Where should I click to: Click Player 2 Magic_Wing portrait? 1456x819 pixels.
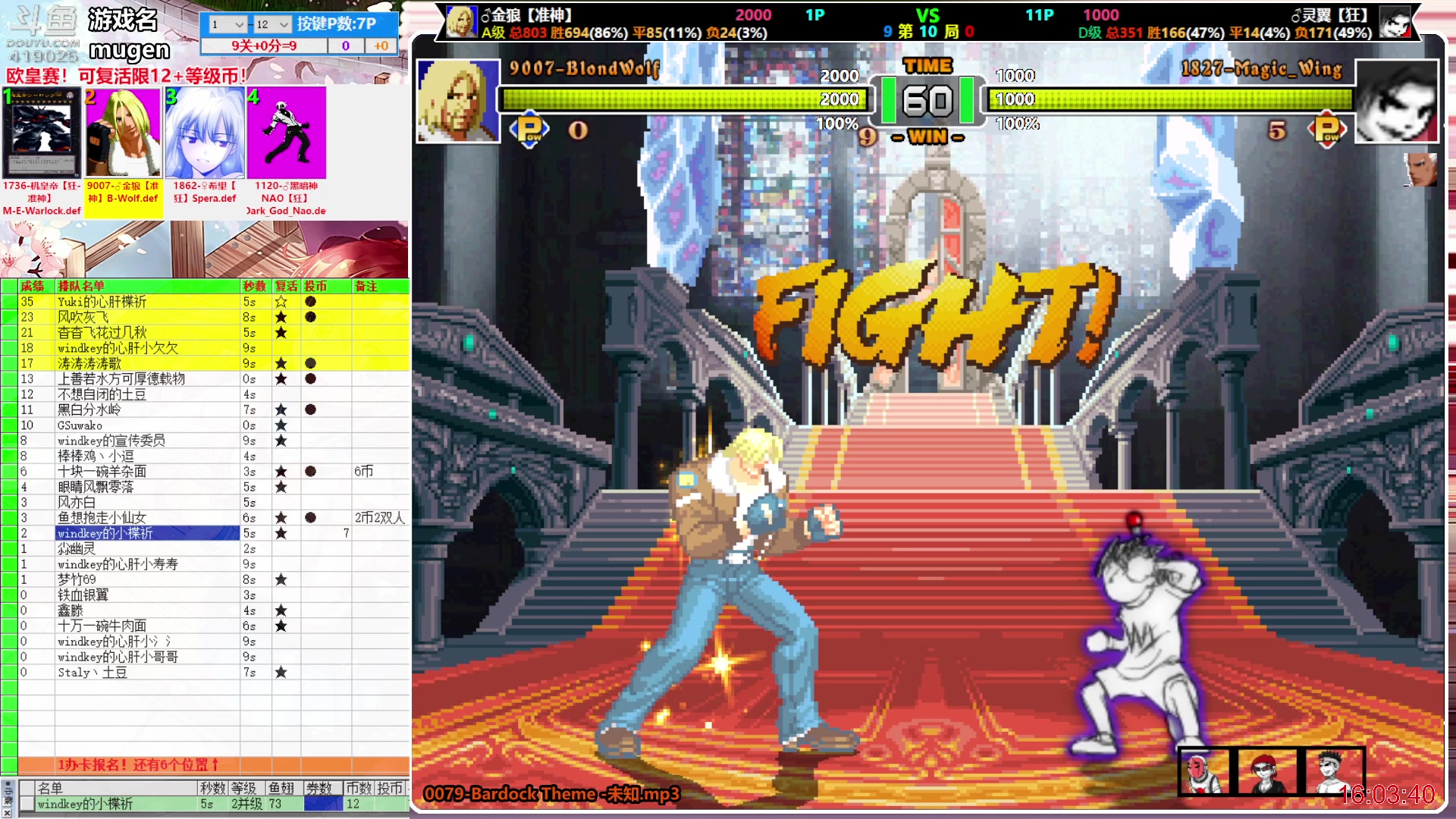[1396, 101]
